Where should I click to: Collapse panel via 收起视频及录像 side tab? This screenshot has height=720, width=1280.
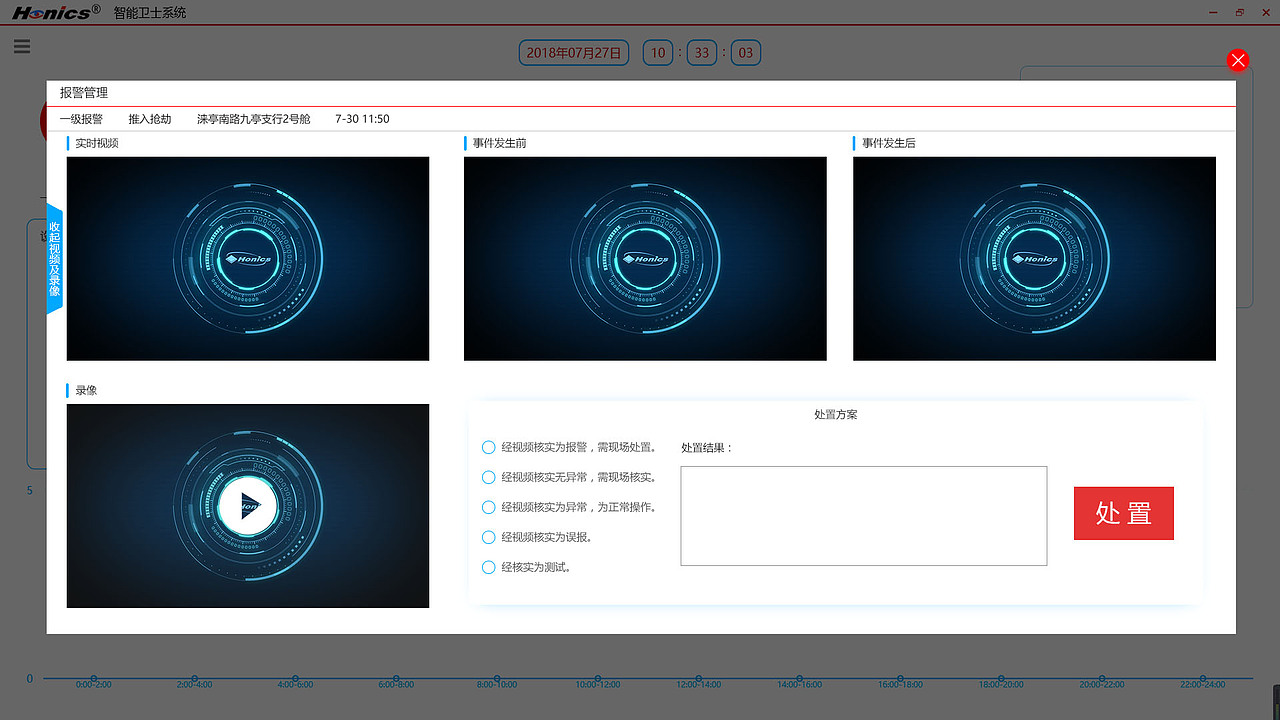point(55,258)
